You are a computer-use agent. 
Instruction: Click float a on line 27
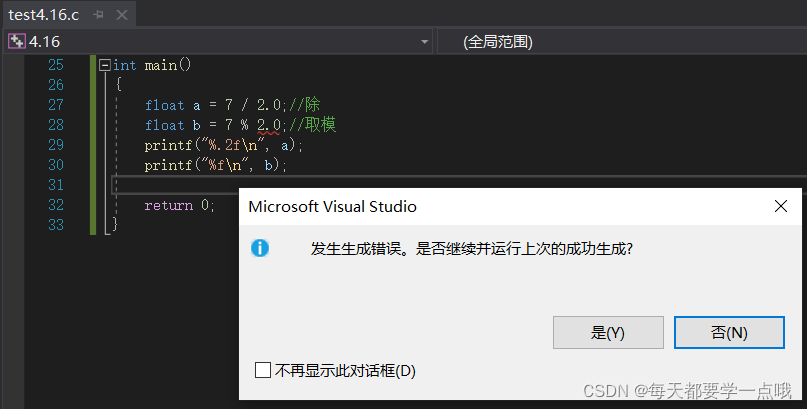pos(172,105)
